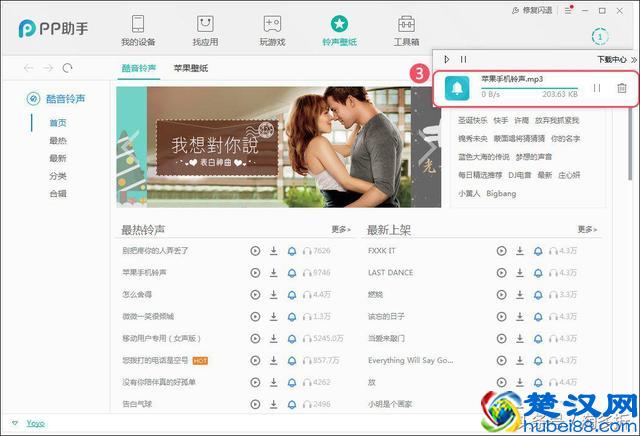Open the 找应用 app store section
This screenshot has width=640, height=436.
[x=205, y=30]
